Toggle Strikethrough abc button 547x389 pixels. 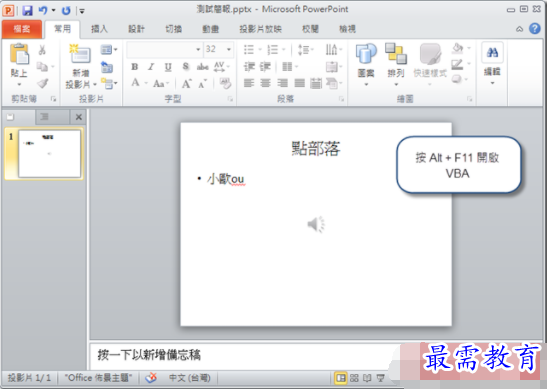tap(203, 67)
